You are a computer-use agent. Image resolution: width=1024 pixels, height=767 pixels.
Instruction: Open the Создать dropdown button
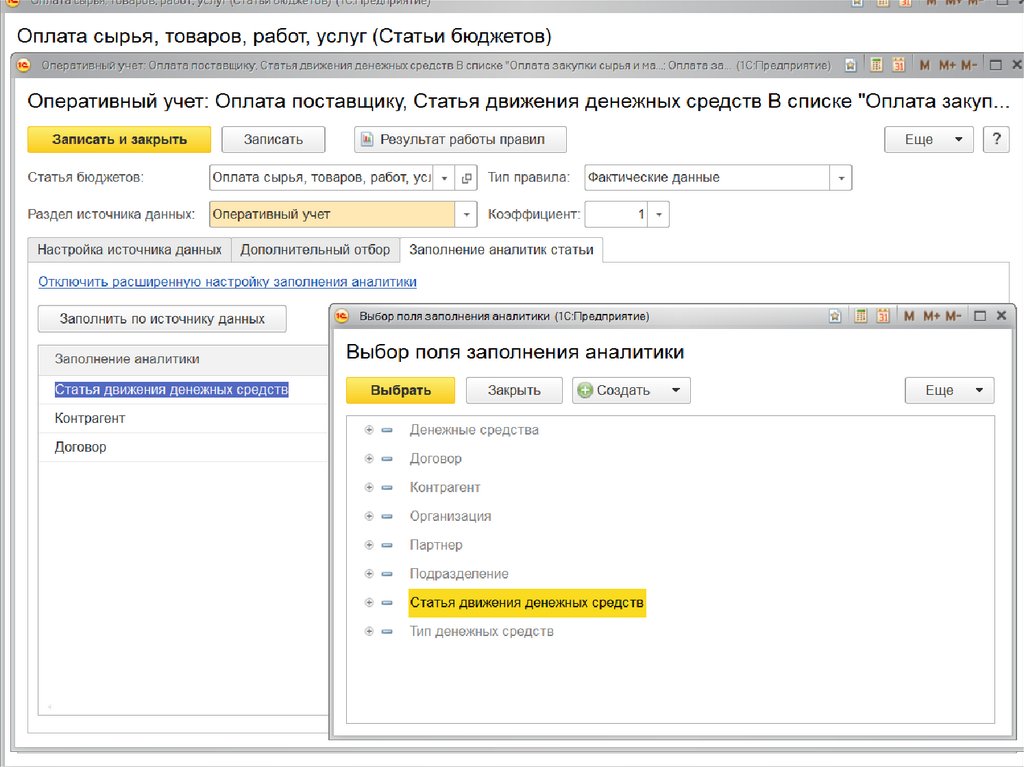tap(631, 390)
